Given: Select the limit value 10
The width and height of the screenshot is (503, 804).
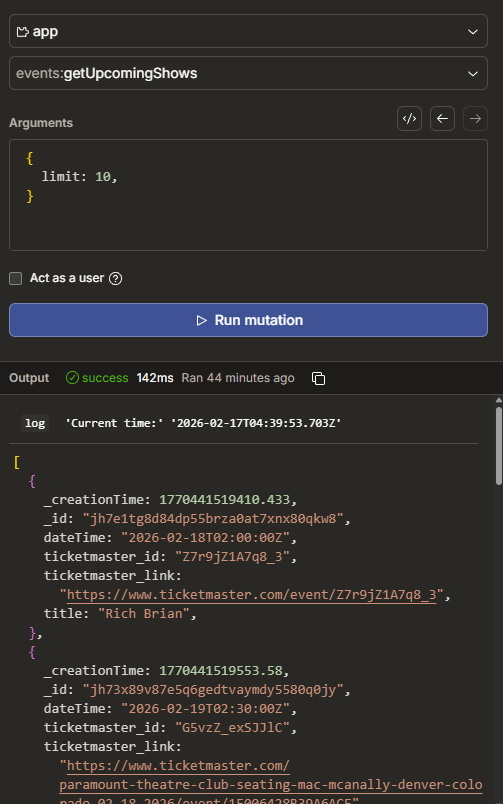Looking at the screenshot, I should tap(103, 177).
